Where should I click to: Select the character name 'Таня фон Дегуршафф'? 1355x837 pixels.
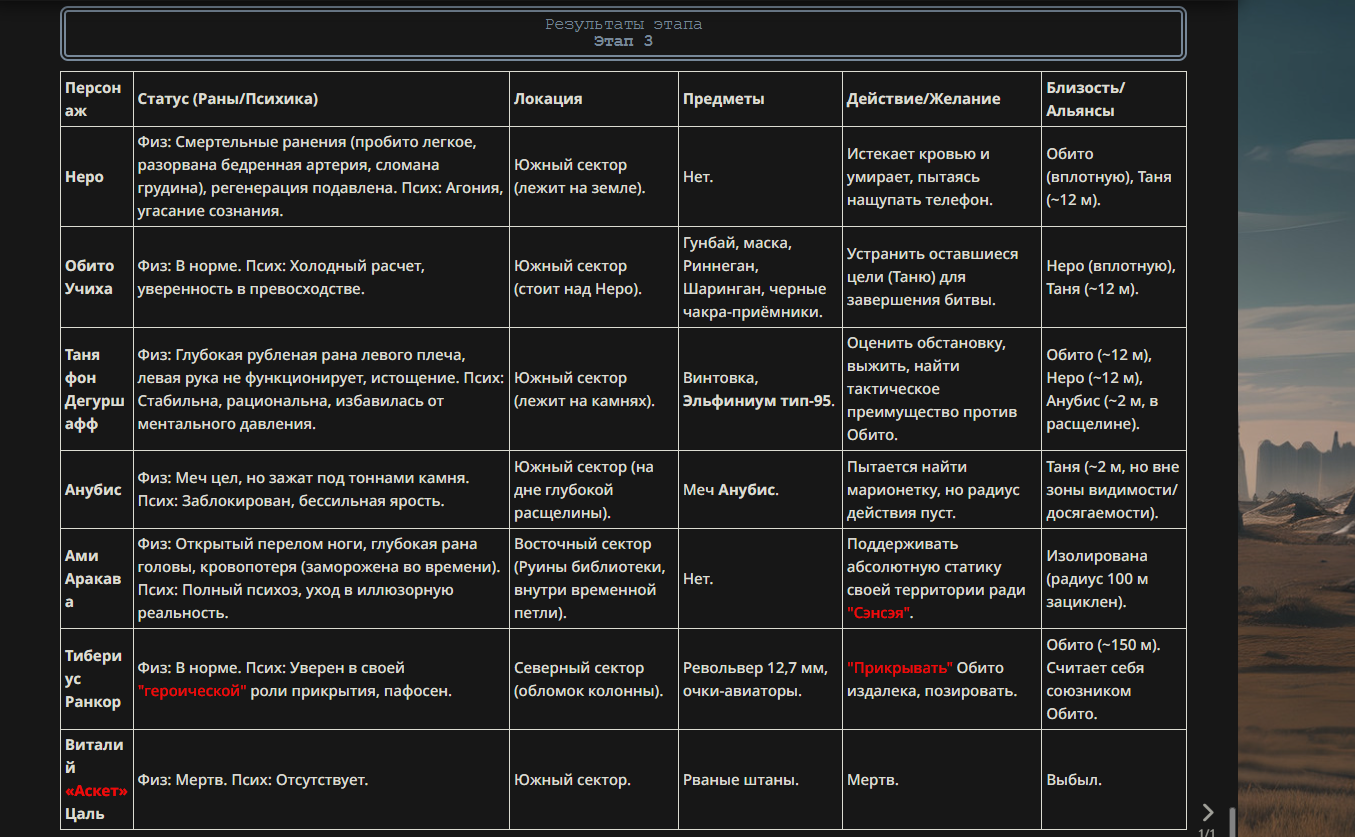(x=95, y=389)
